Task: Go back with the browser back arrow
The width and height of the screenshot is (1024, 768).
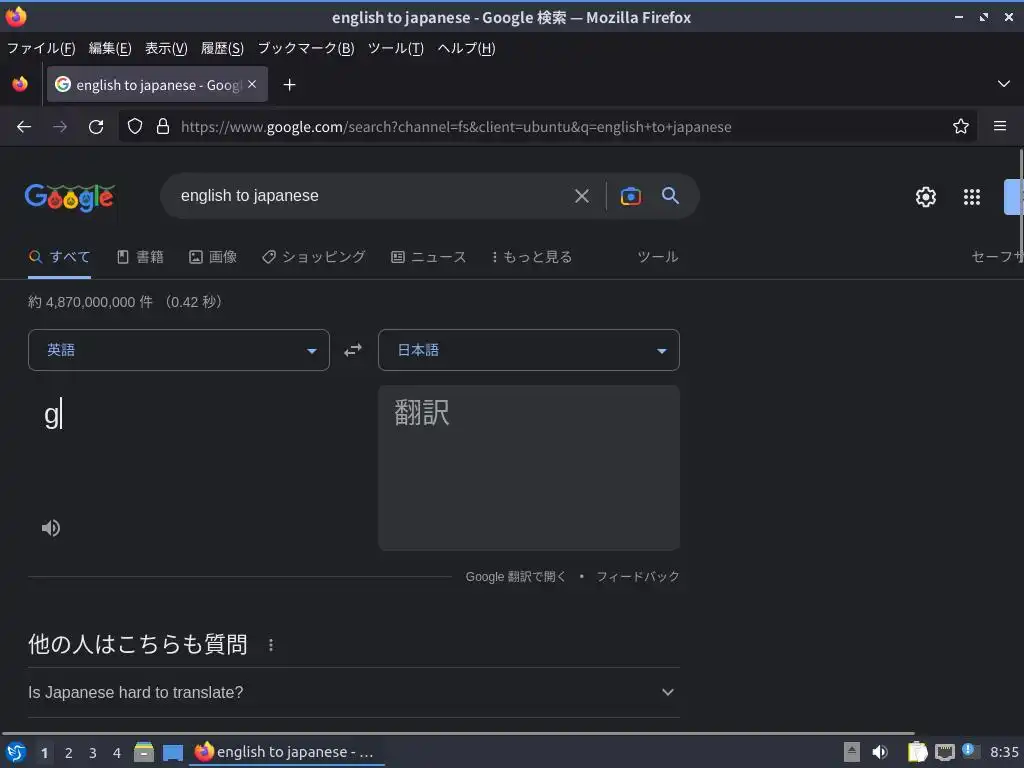Action: [x=24, y=127]
